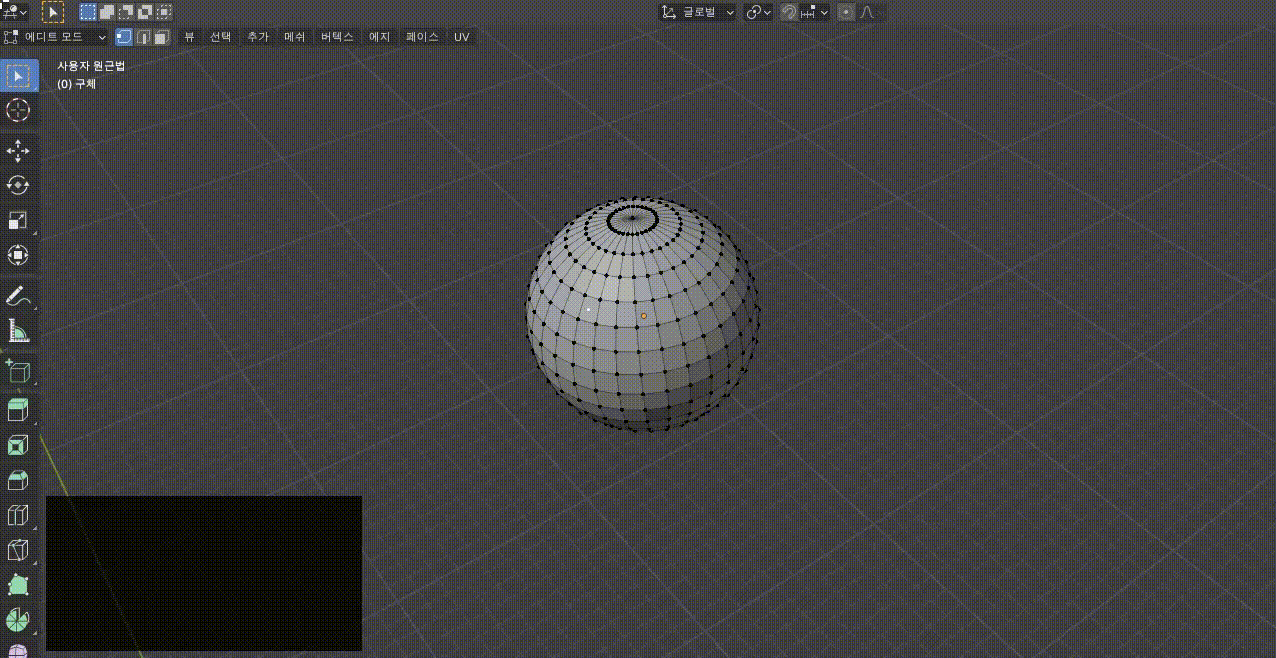Activate the Move tool

tap(18, 152)
